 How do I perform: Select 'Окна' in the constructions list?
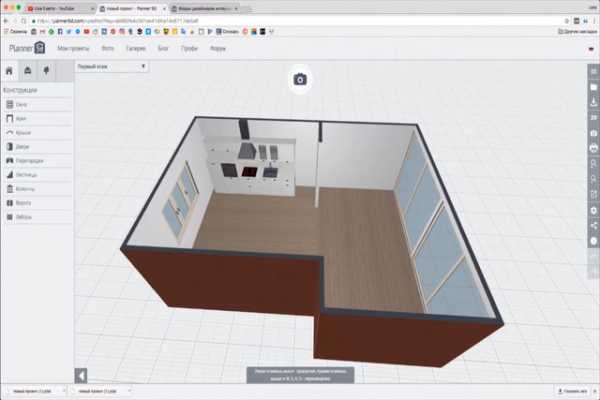coord(22,104)
